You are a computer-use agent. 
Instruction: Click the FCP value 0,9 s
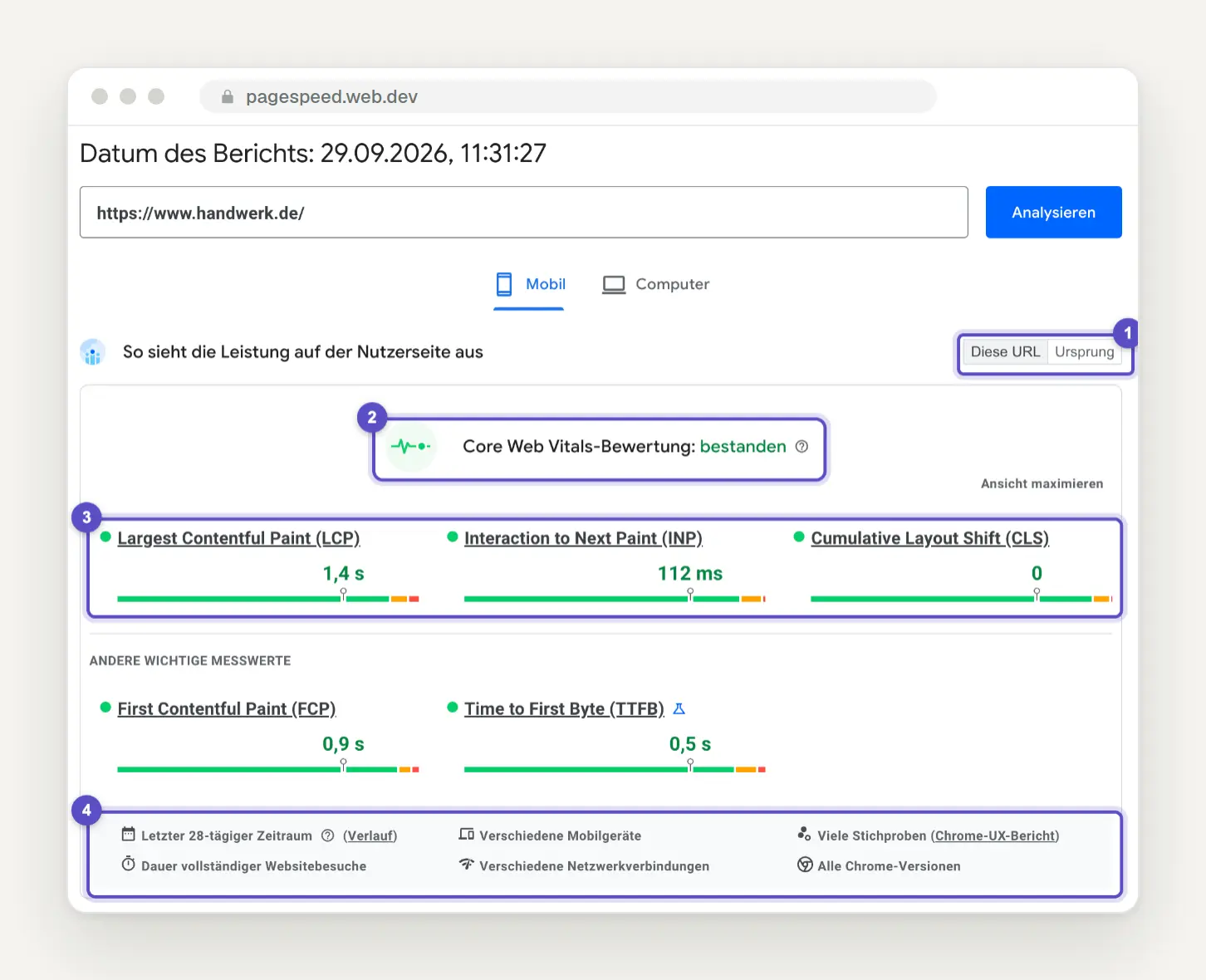[x=344, y=744]
